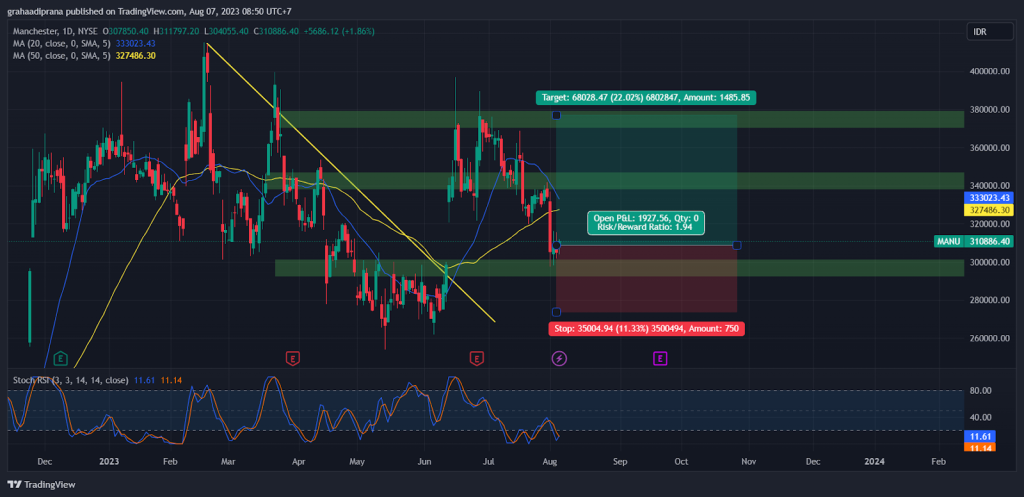Click the TradingView logo at the bottom left
The image size is (1024, 497).
click(x=41, y=485)
